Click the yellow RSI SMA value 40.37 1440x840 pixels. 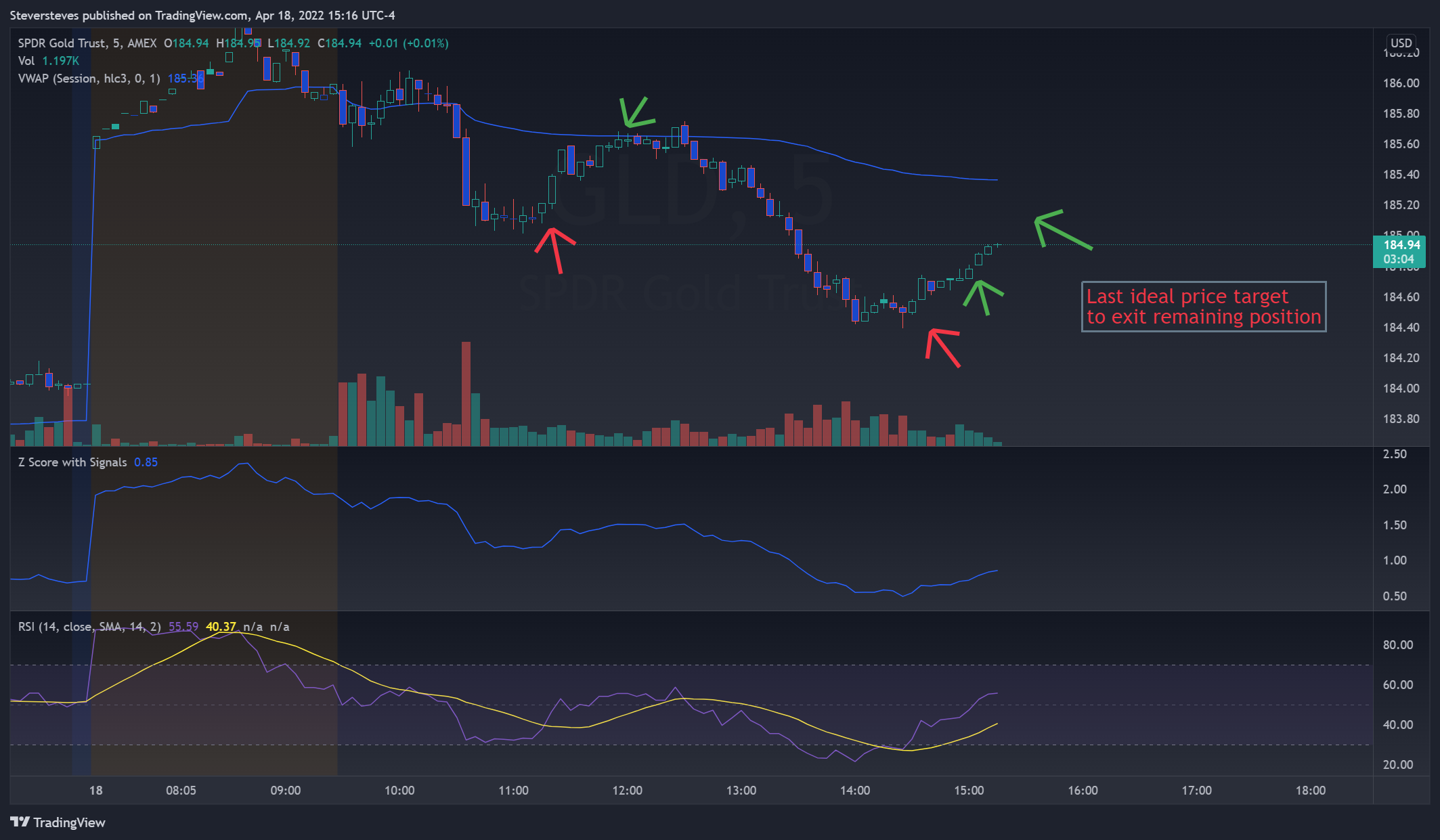pyautogui.click(x=221, y=627)
